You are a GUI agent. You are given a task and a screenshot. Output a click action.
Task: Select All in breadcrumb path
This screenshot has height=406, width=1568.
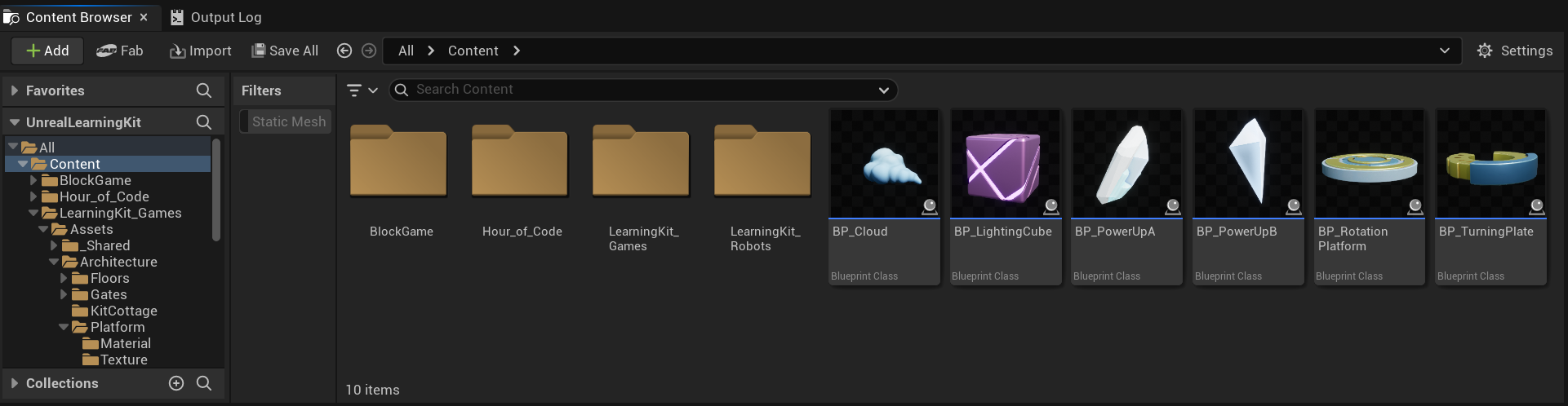pos(406,51)
